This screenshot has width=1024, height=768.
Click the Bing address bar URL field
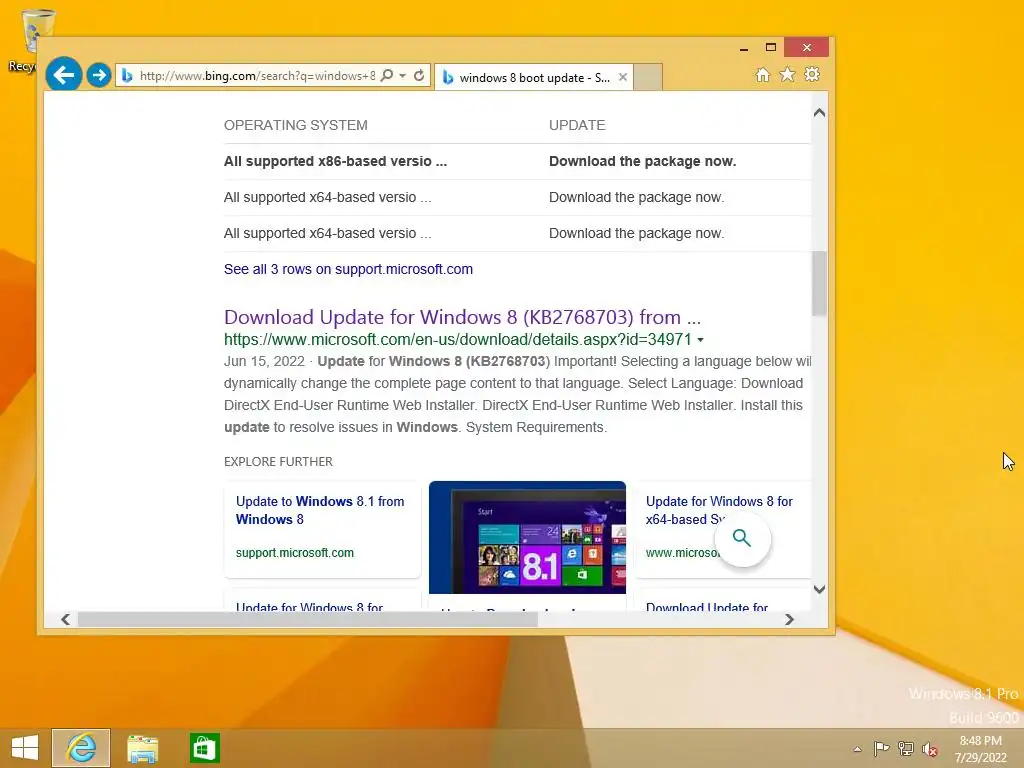(x=257, y=76)
